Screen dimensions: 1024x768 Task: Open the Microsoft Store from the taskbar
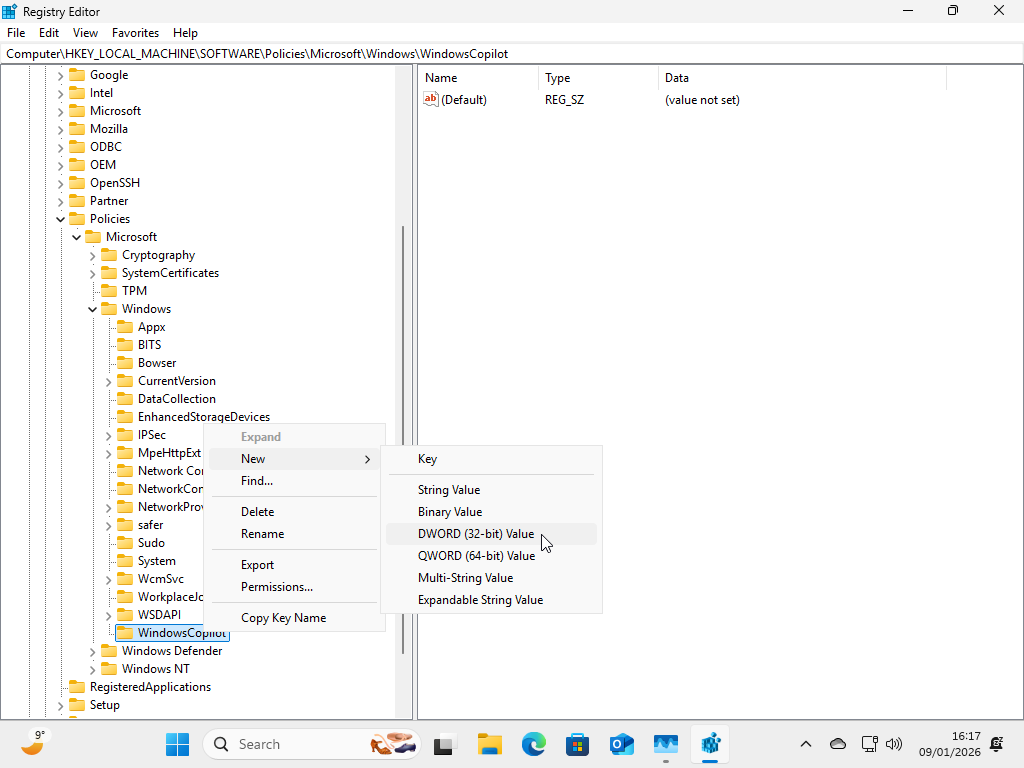click(577, 744)
